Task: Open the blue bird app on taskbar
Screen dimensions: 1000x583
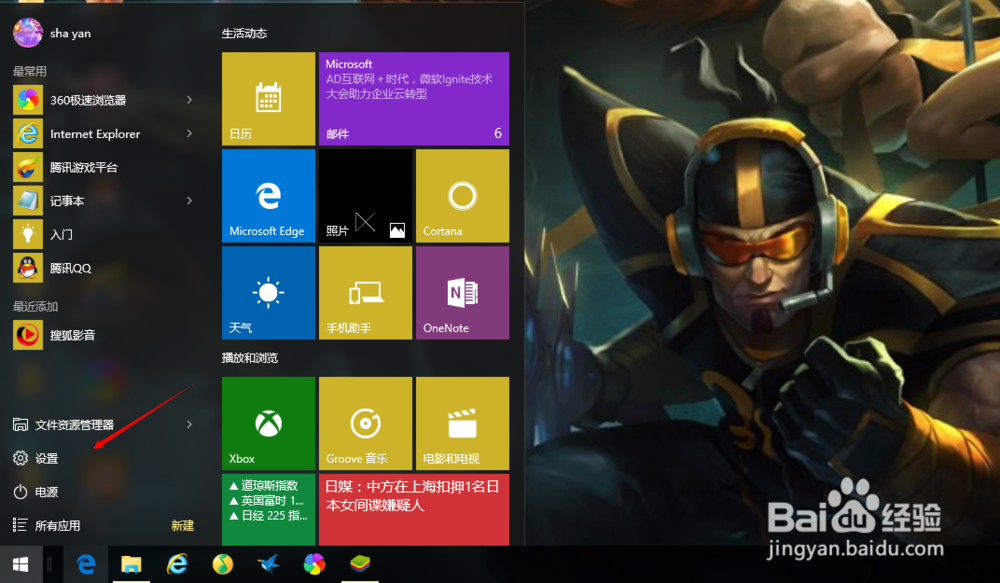Action: tap(268, 565)
